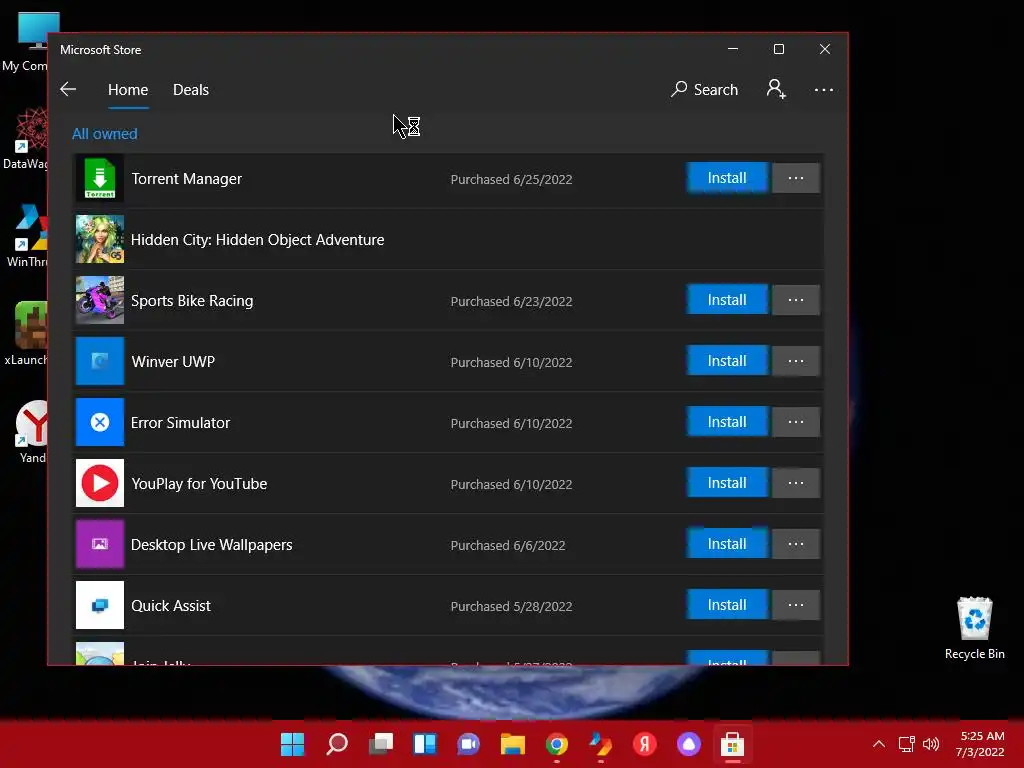Open Chat app on the taskbar

click(x=468, y=744)
